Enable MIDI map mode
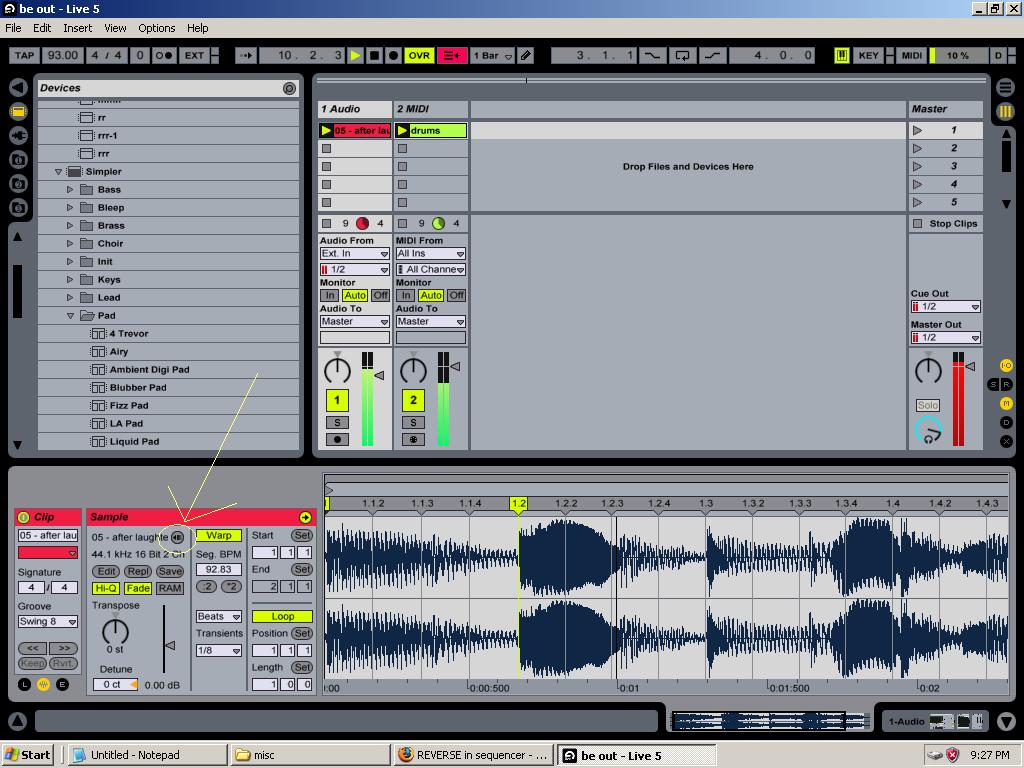This screenshot has height=768, width=1024. [x=912, y=56]
